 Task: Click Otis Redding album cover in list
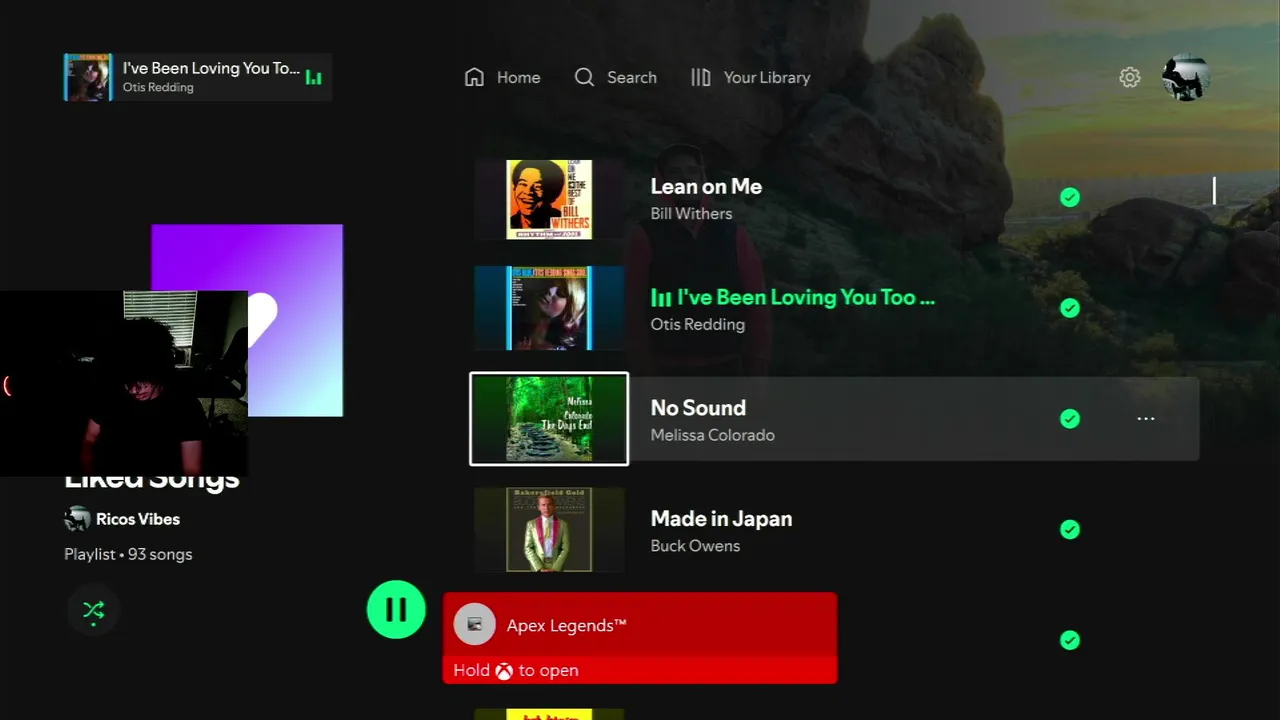(549, 308)
